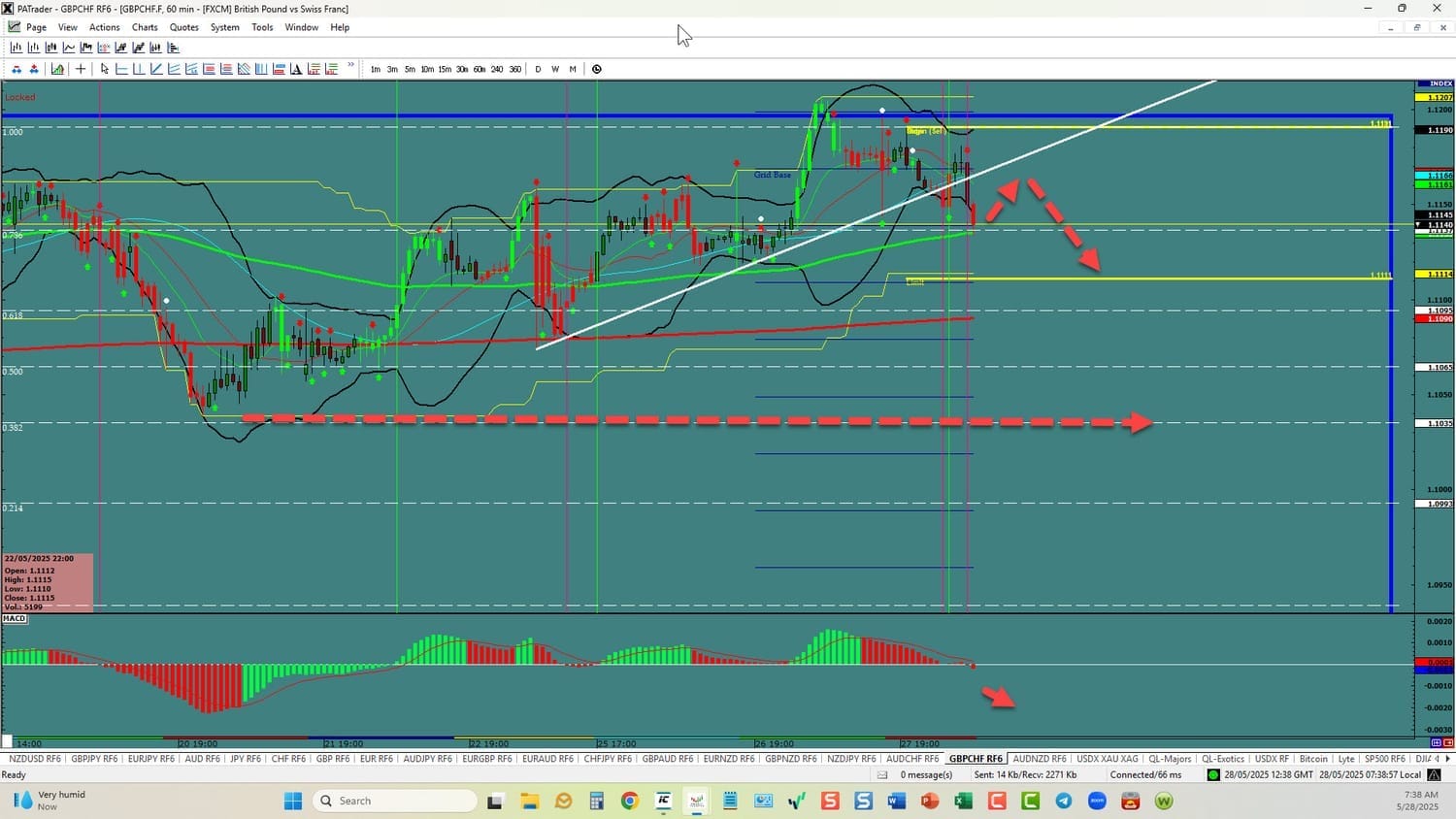Switch to the EURJPY RF6 tab
1456x819 pixels.
coord(151,759)
